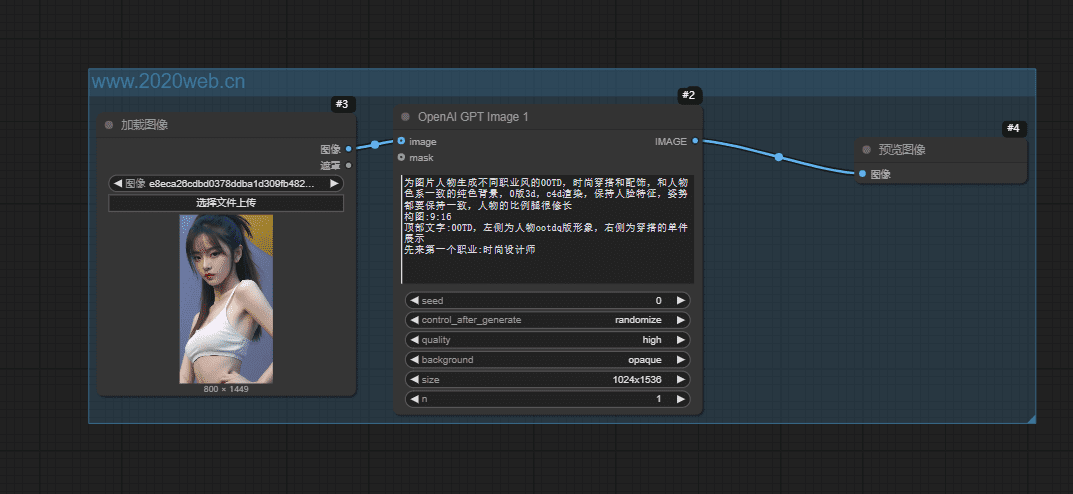Click the #3 node badge
1073x494 pixels.
pos(342,104)
